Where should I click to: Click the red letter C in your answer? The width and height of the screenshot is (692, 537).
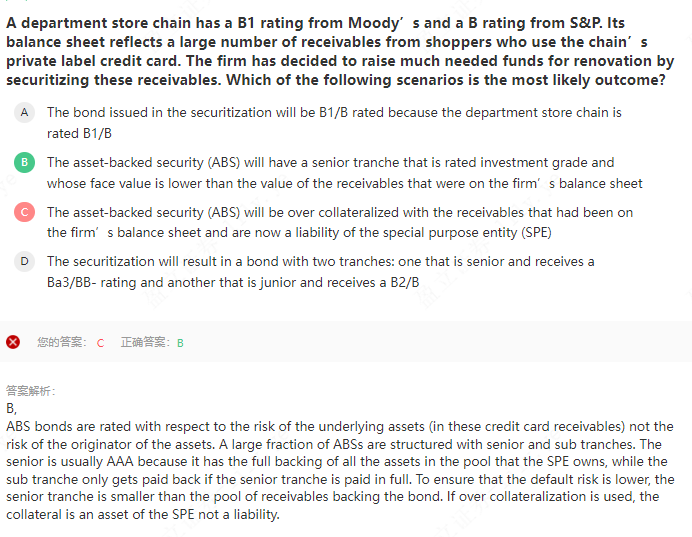tap(100, 343)
